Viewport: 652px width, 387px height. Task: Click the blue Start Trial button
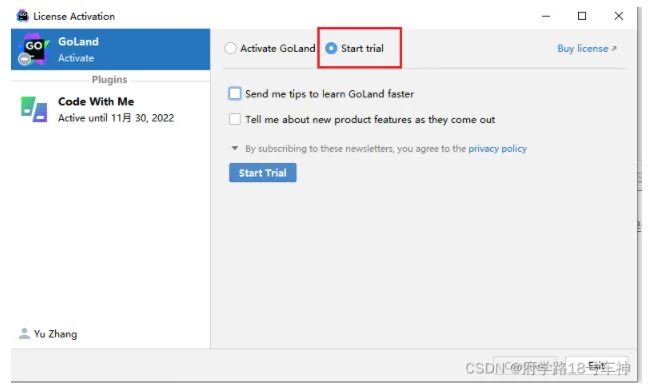click(x=262, y=173)
